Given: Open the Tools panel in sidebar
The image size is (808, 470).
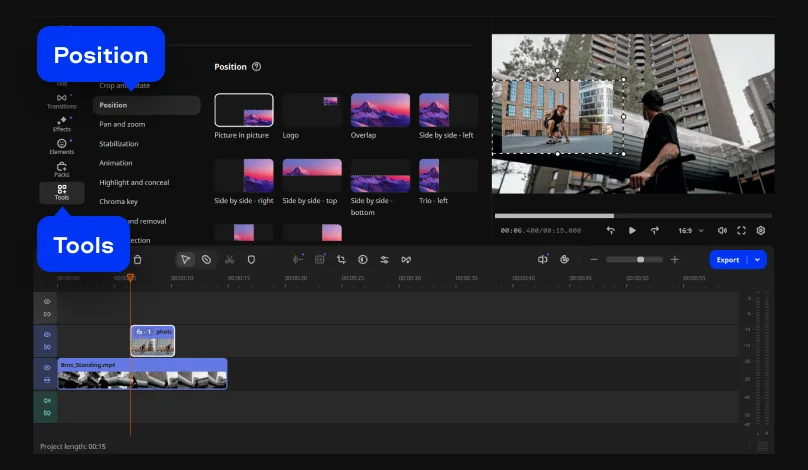Looking at the screenshot, I should tap(62, 192).
